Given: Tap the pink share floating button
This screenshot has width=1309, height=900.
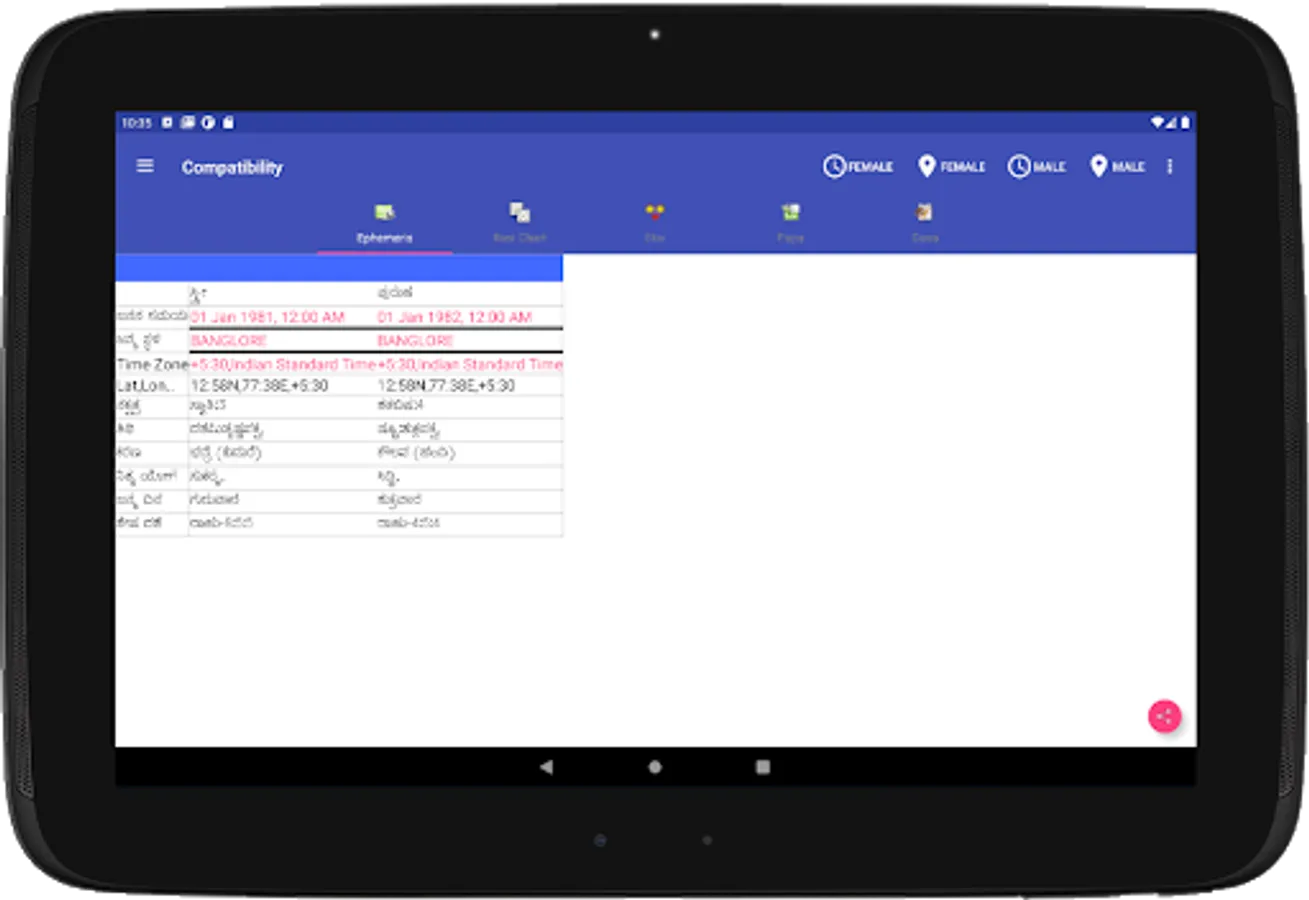Looking at the screenshot, I should coord(1164,716).
